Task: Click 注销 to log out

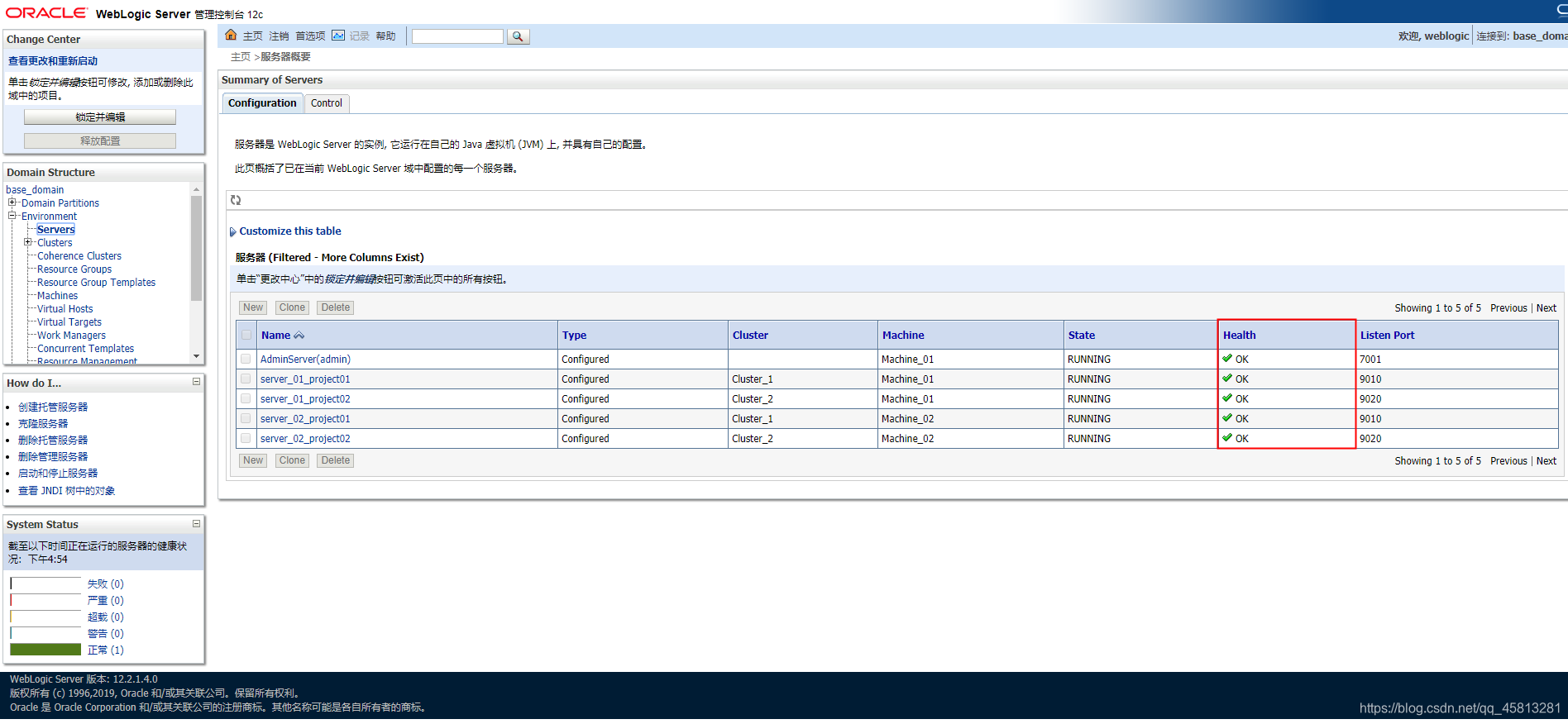Action: coord(279,36)
